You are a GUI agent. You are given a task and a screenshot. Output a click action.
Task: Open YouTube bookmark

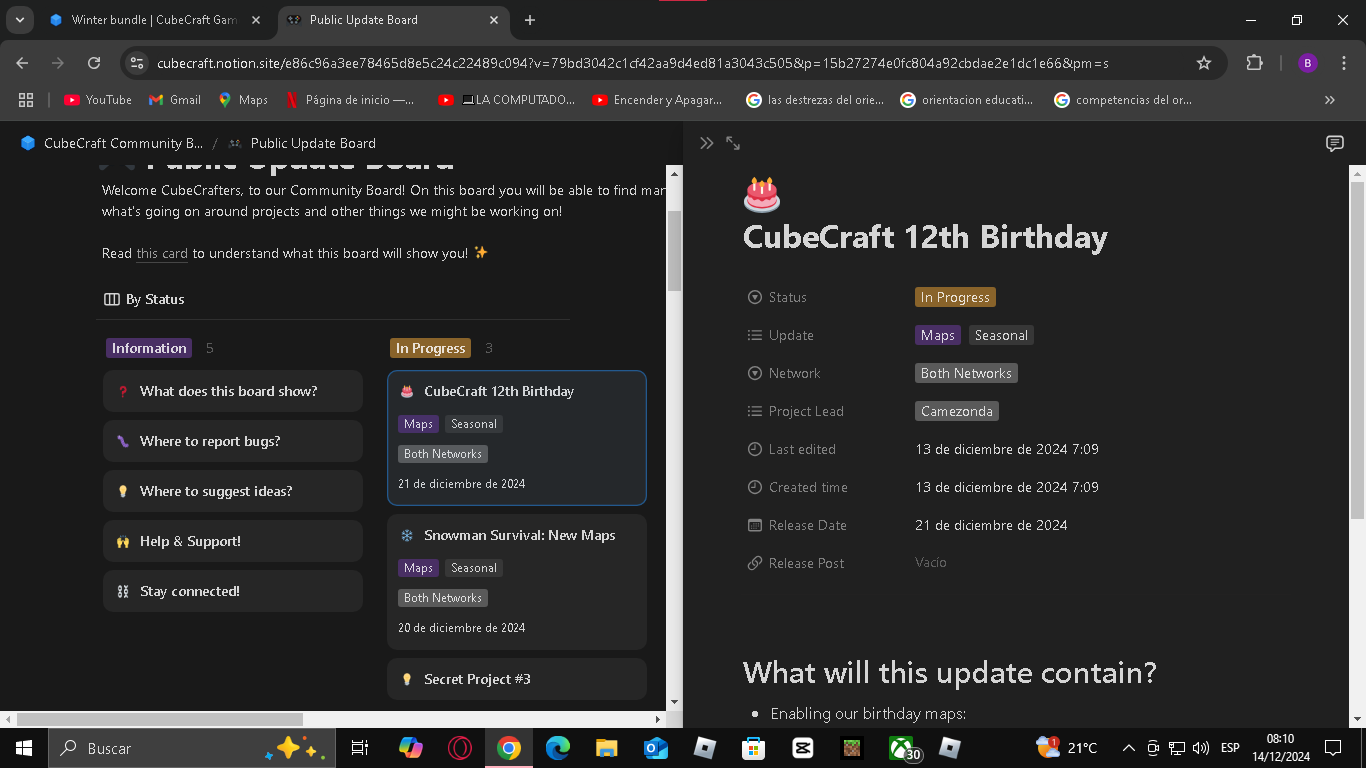pyautogui.click(x=98, y=100)
